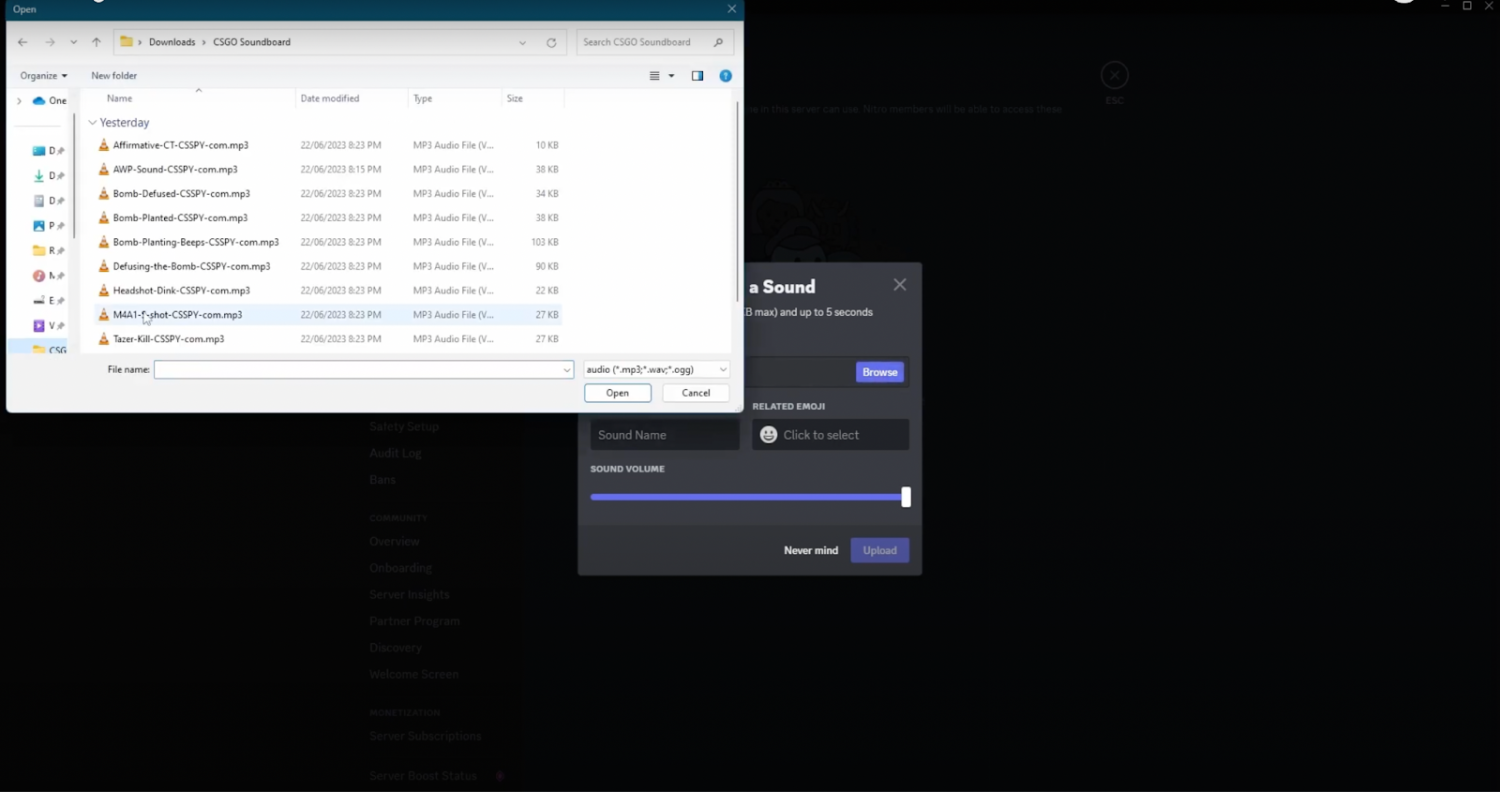Open the Organize menu
Image resolution: width=1500 pixels, height=792 pixels.
click(x=44, y=76)
